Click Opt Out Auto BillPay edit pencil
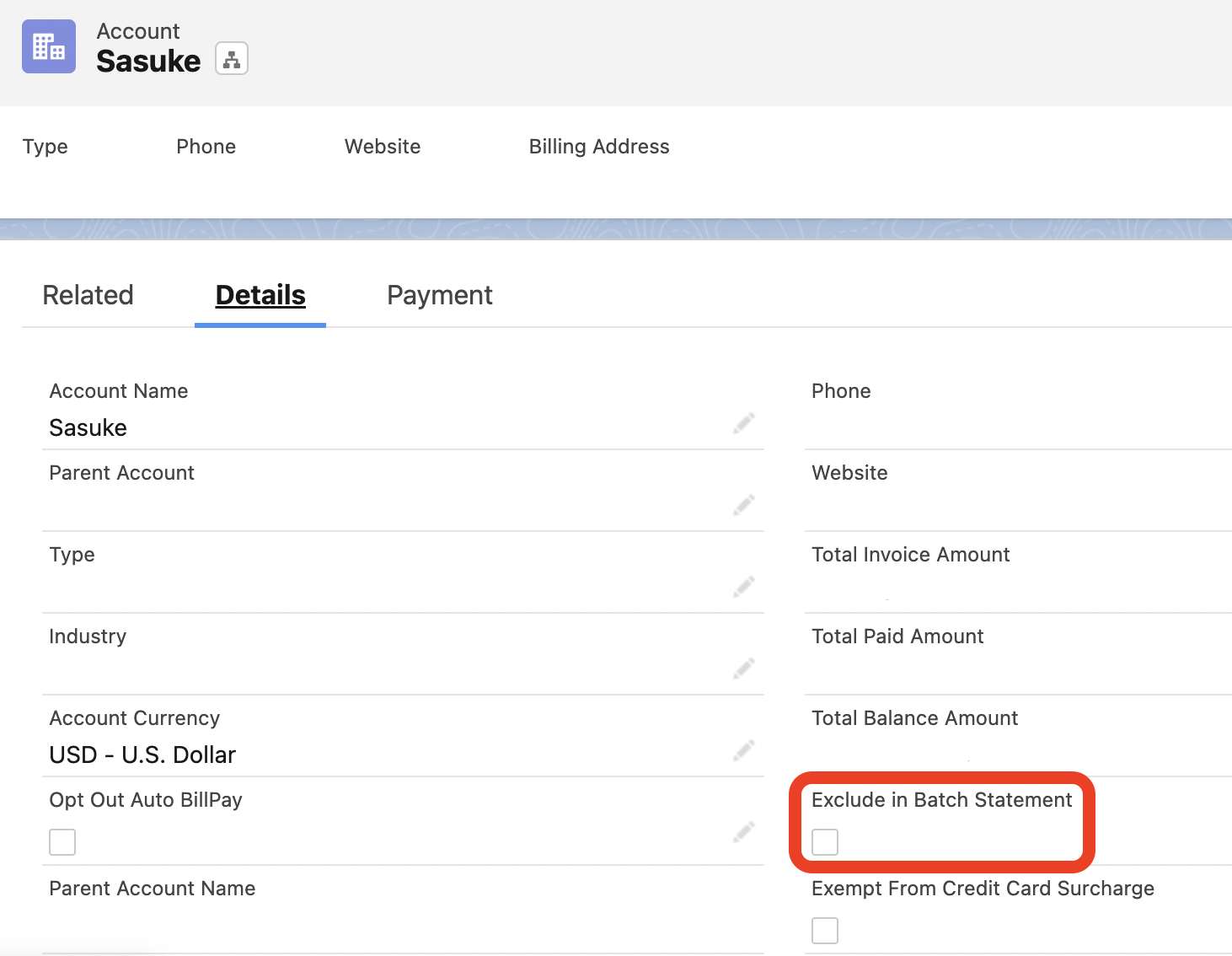The height and width of the screenshot is (956, 1232). [743, 833]
